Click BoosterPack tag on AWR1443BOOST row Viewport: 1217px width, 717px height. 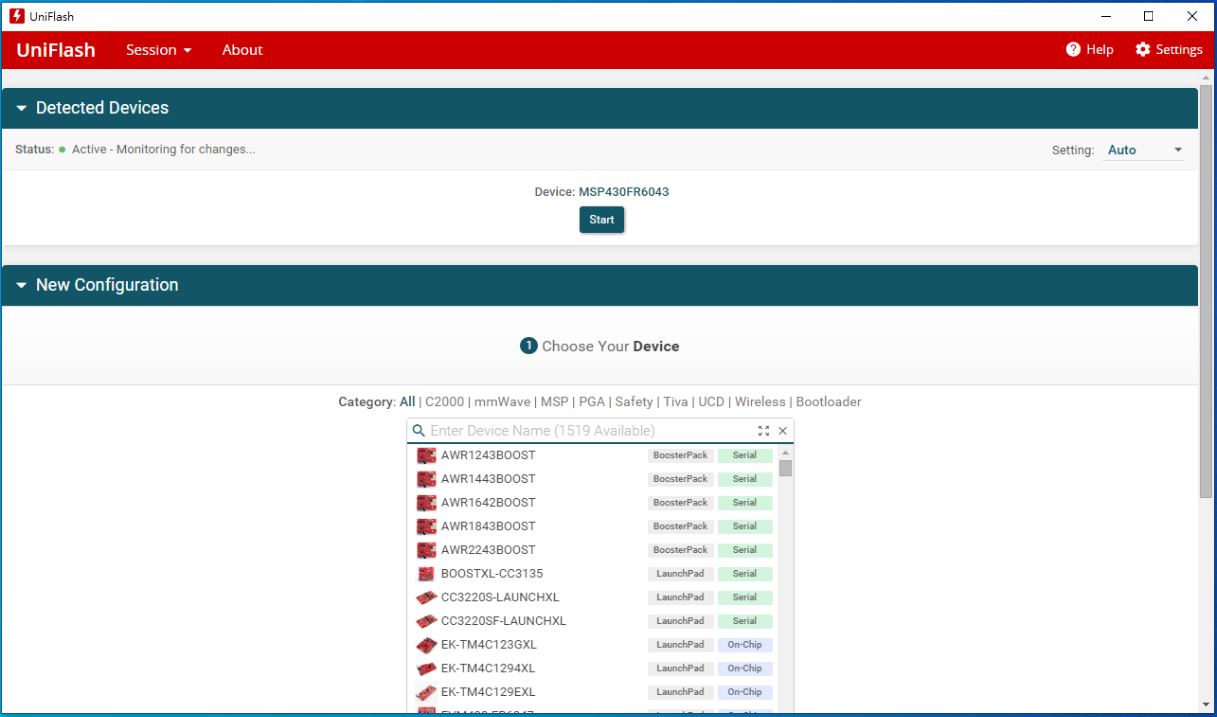(680, 479)
